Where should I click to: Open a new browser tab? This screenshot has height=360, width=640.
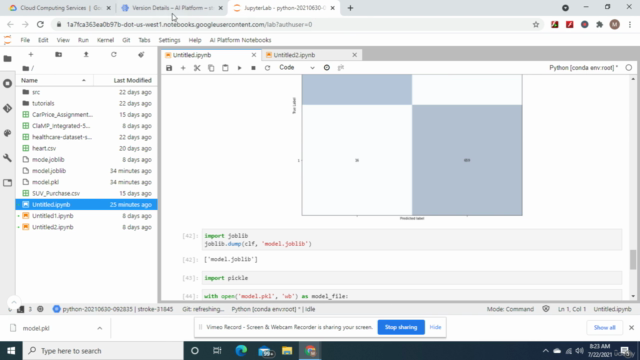tap(350, 8)
